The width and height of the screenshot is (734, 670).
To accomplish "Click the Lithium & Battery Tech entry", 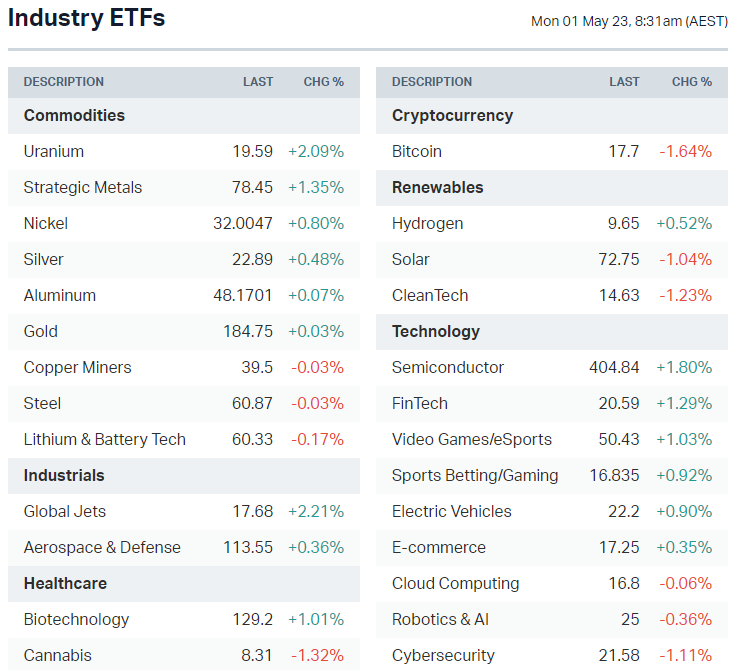I will (105, 439).
